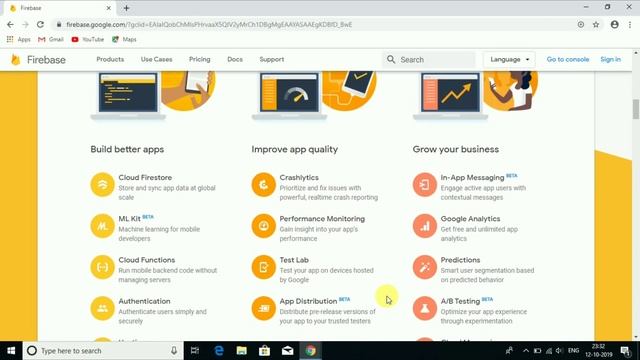
Task: Select the App Distribution icon
Action: [264, 308]
